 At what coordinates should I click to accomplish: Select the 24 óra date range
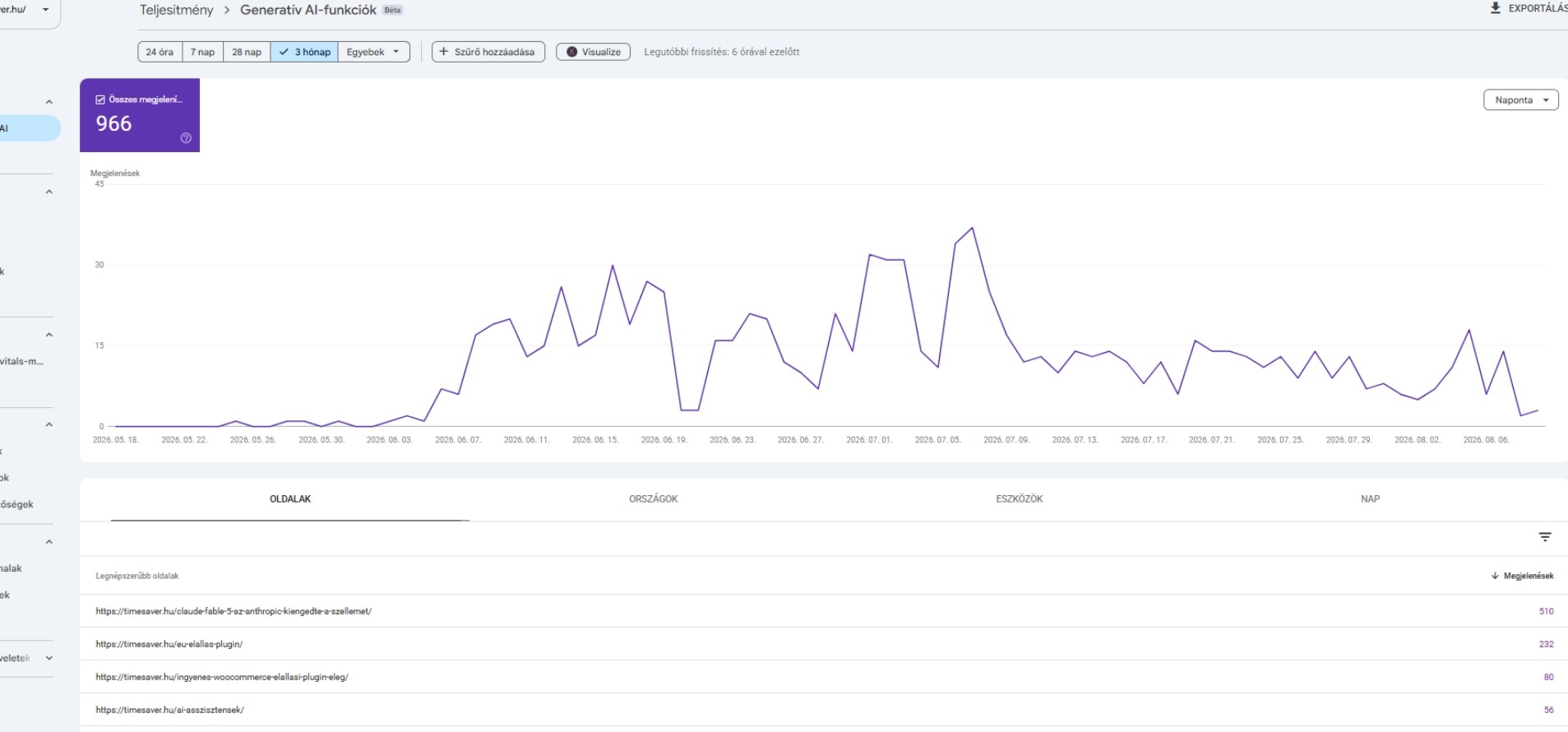point(160,52)
